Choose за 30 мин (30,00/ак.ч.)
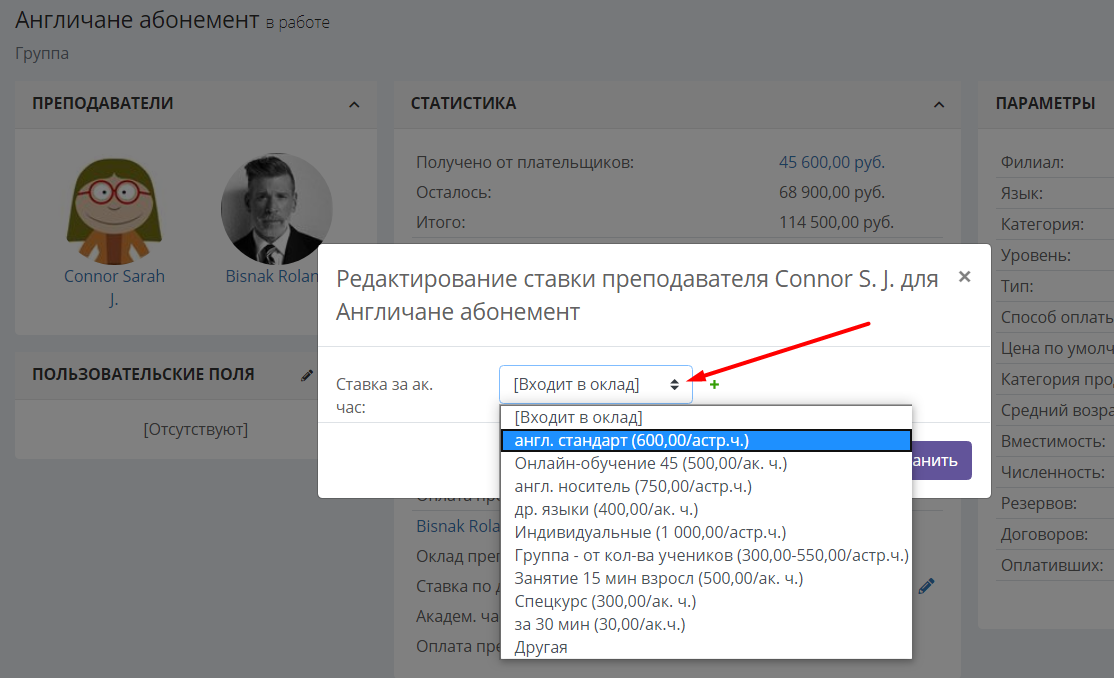The width and height of the screenshot is (1114, 678). coord(706,624)
